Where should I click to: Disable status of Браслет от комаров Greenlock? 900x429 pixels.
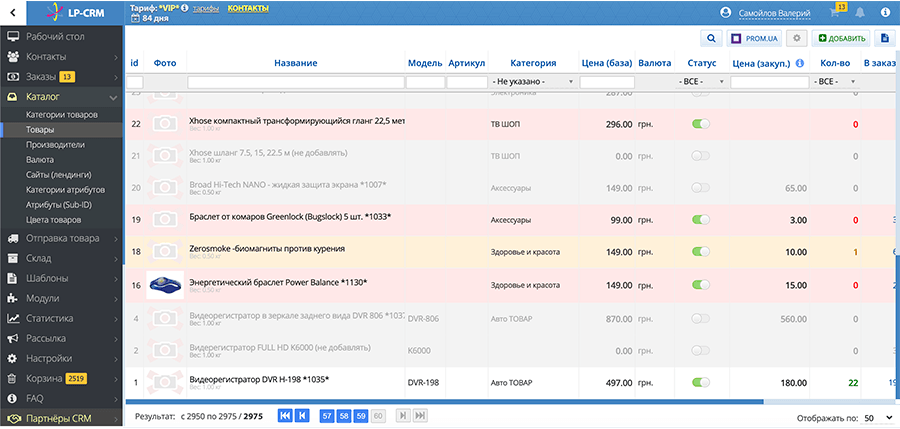(701, 219)
